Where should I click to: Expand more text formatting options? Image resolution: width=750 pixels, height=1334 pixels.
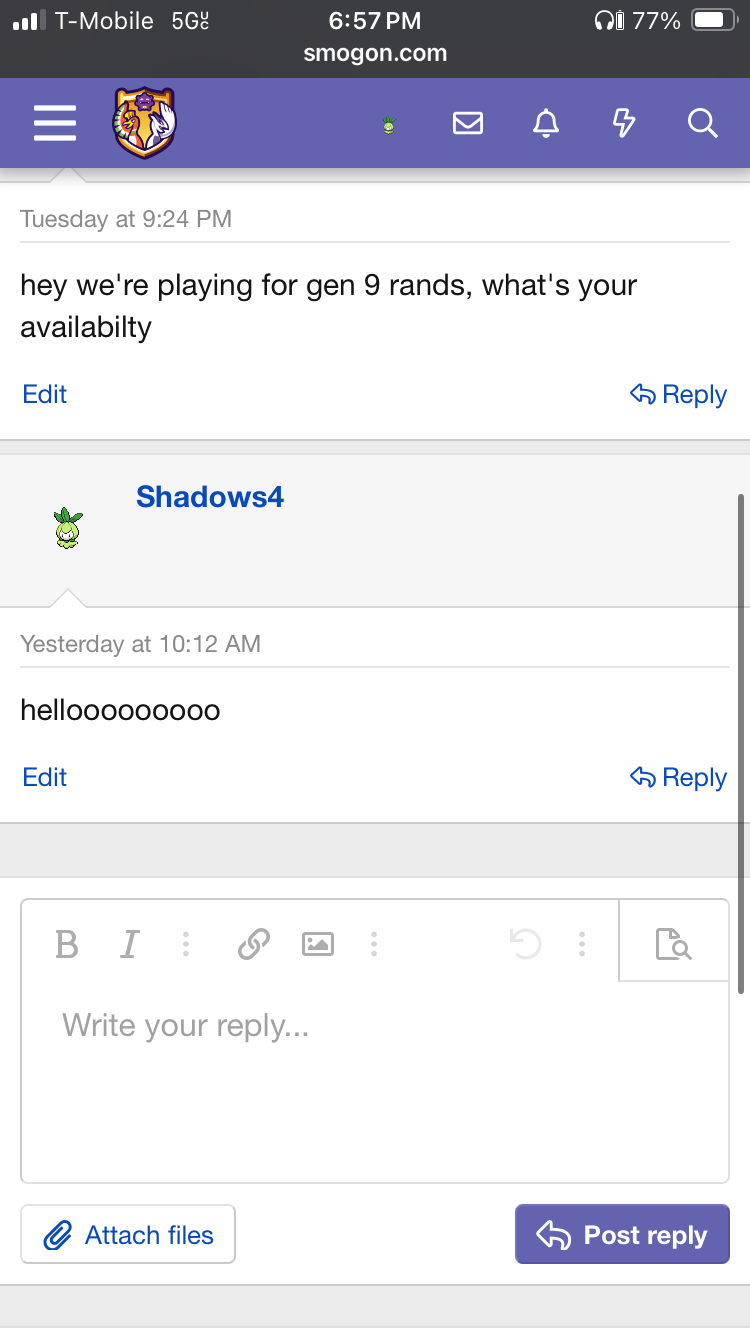pos(186,943)
